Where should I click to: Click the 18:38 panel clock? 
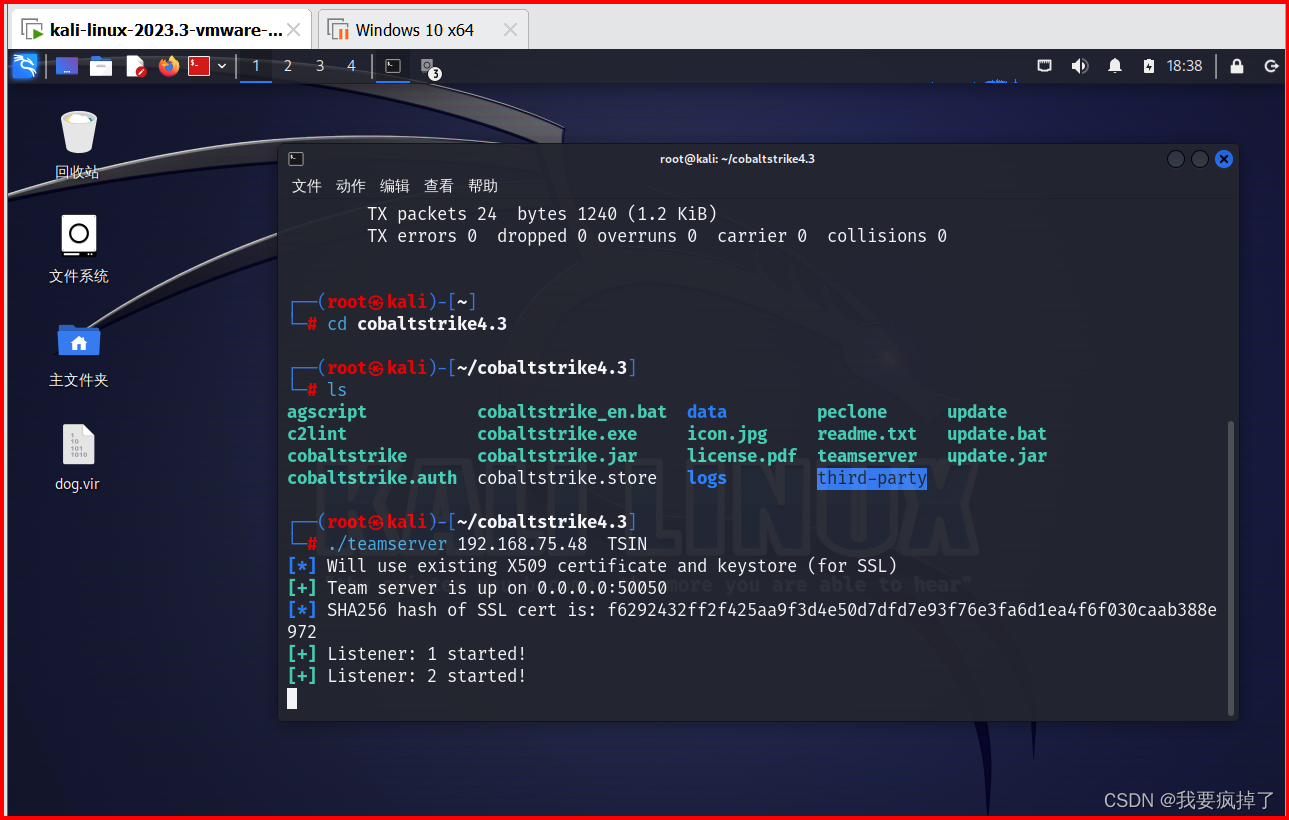(1184, 66)
